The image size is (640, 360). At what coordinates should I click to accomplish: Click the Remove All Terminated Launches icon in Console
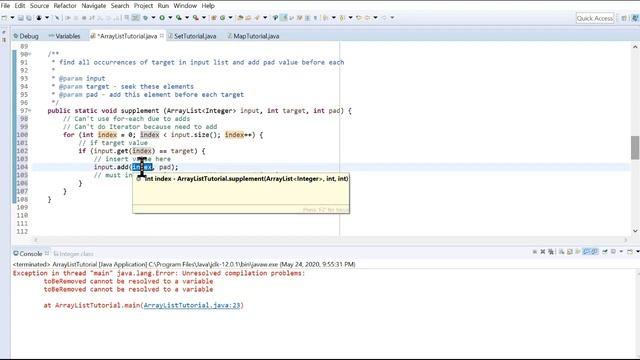(551, 251)
